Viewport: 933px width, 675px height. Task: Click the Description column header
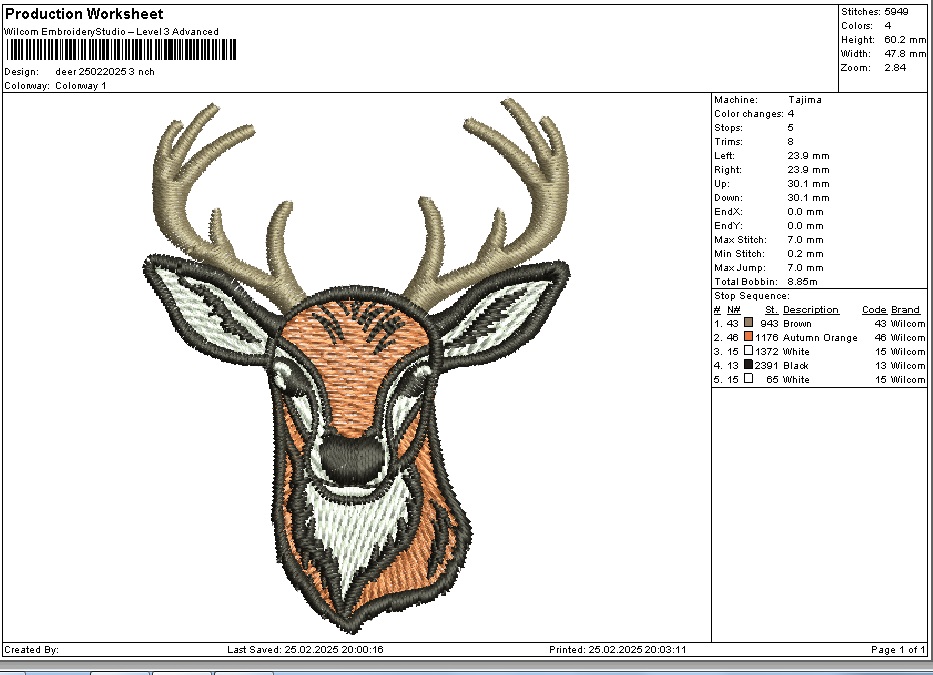(810, 310)
